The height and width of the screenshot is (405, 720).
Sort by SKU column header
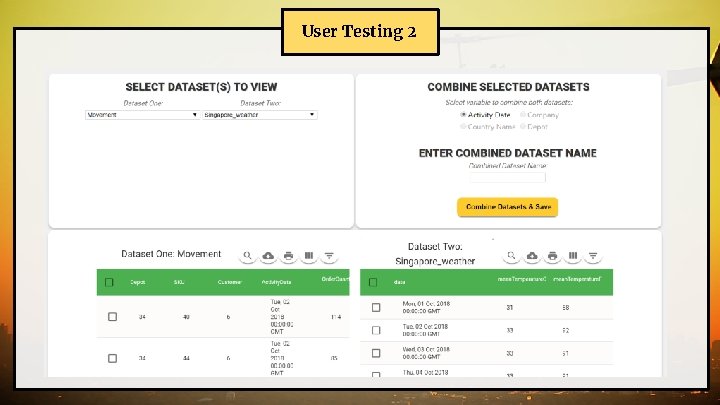[x=179, y=282]
